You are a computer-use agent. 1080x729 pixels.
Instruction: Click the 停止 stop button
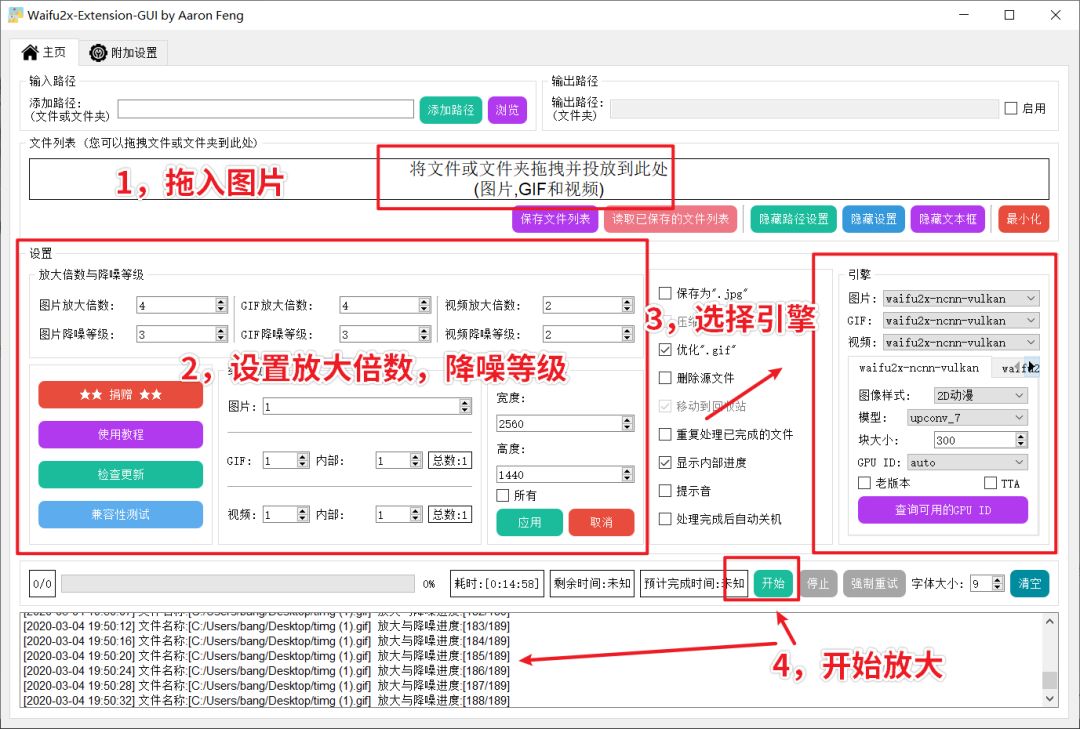point(818,584)
